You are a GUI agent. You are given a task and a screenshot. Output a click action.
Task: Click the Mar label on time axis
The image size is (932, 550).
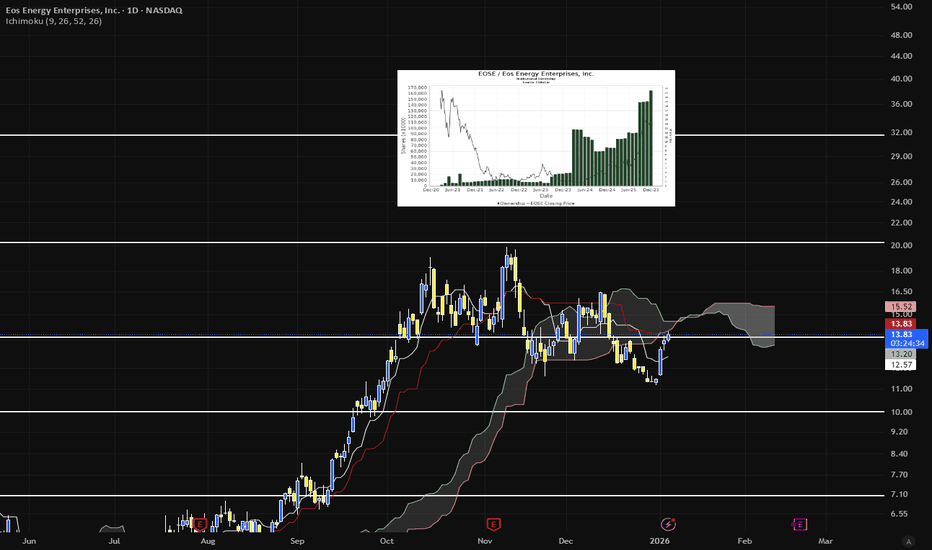826,541
